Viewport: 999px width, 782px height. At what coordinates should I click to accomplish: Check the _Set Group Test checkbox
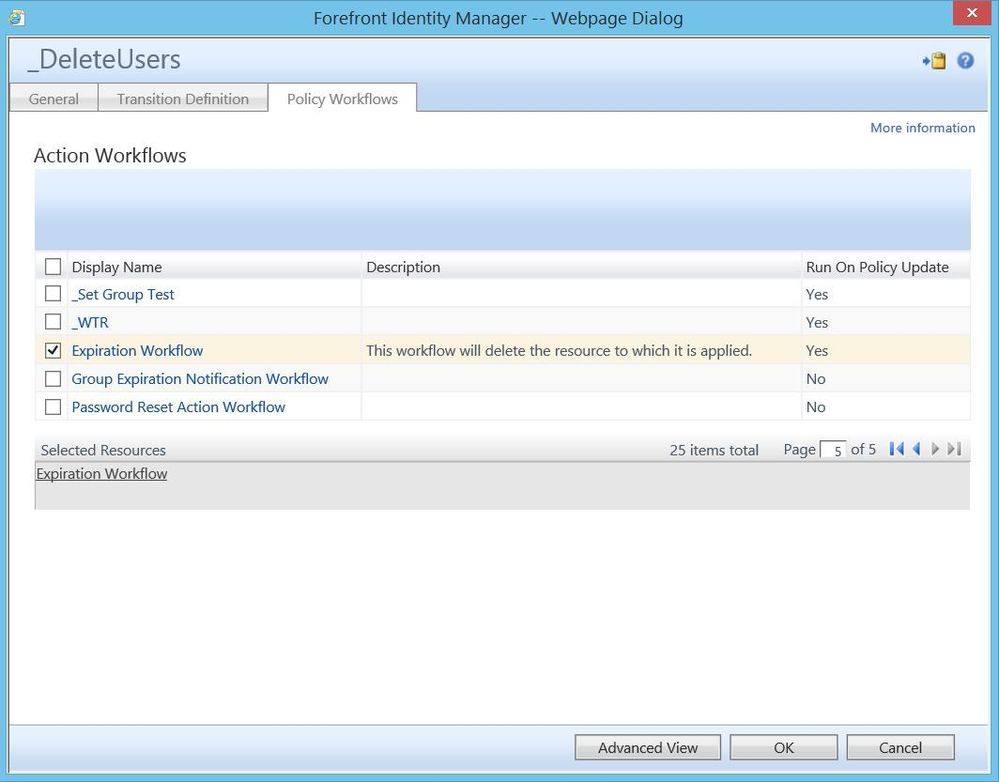click(53, 294)
